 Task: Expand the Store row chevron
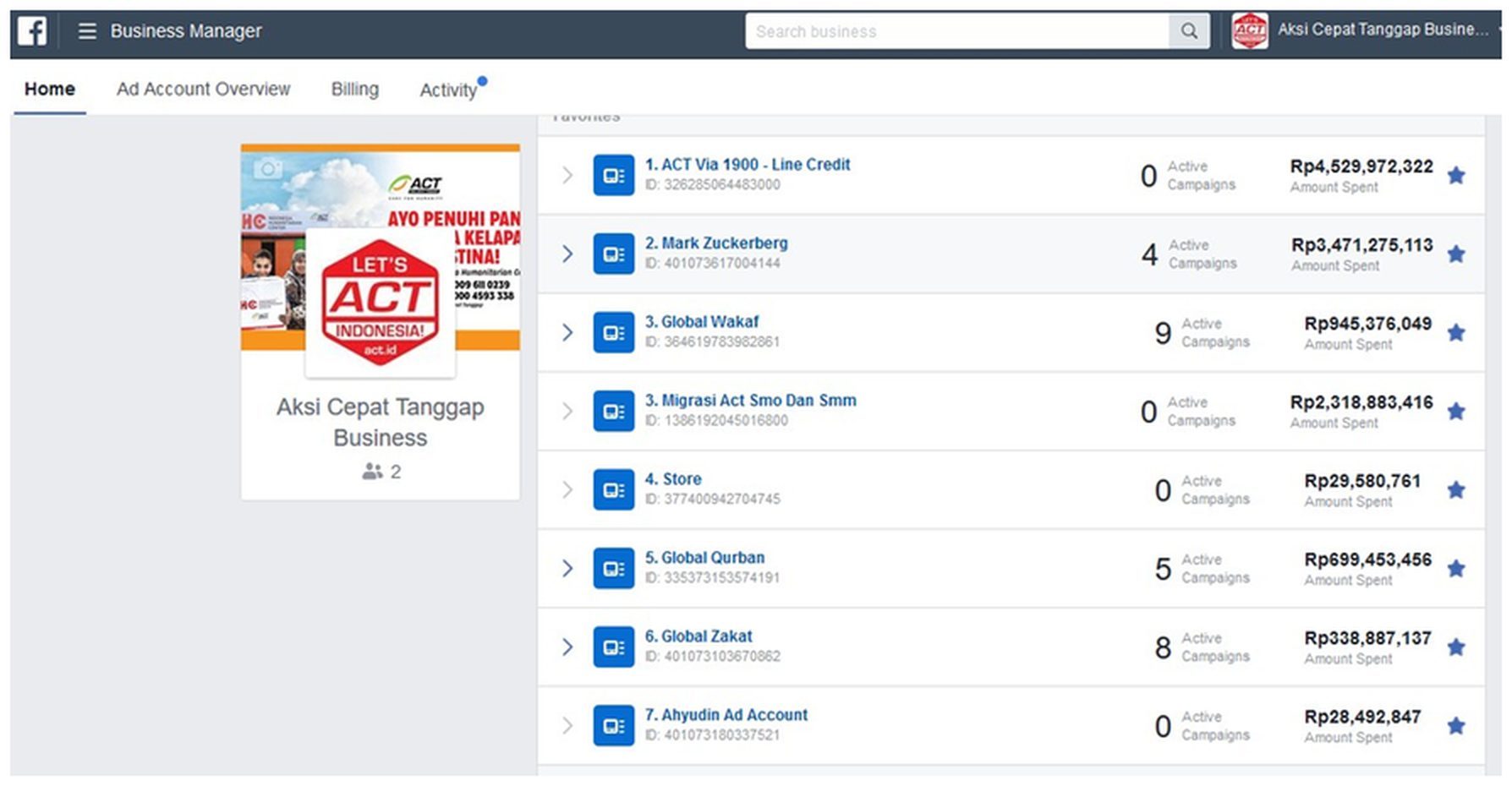[x=567, y=490]
